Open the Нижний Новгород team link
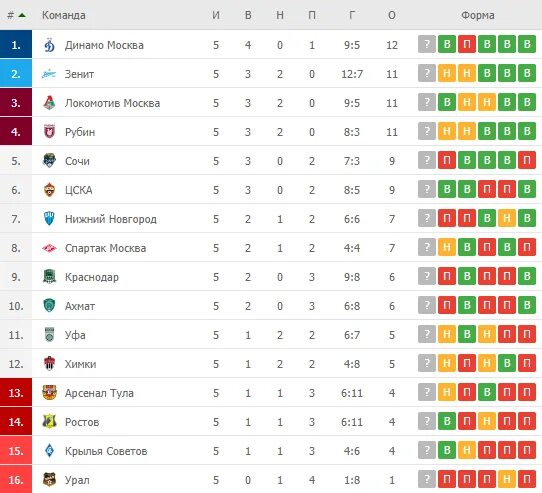The image size is (542, 493). pos(111,219)
